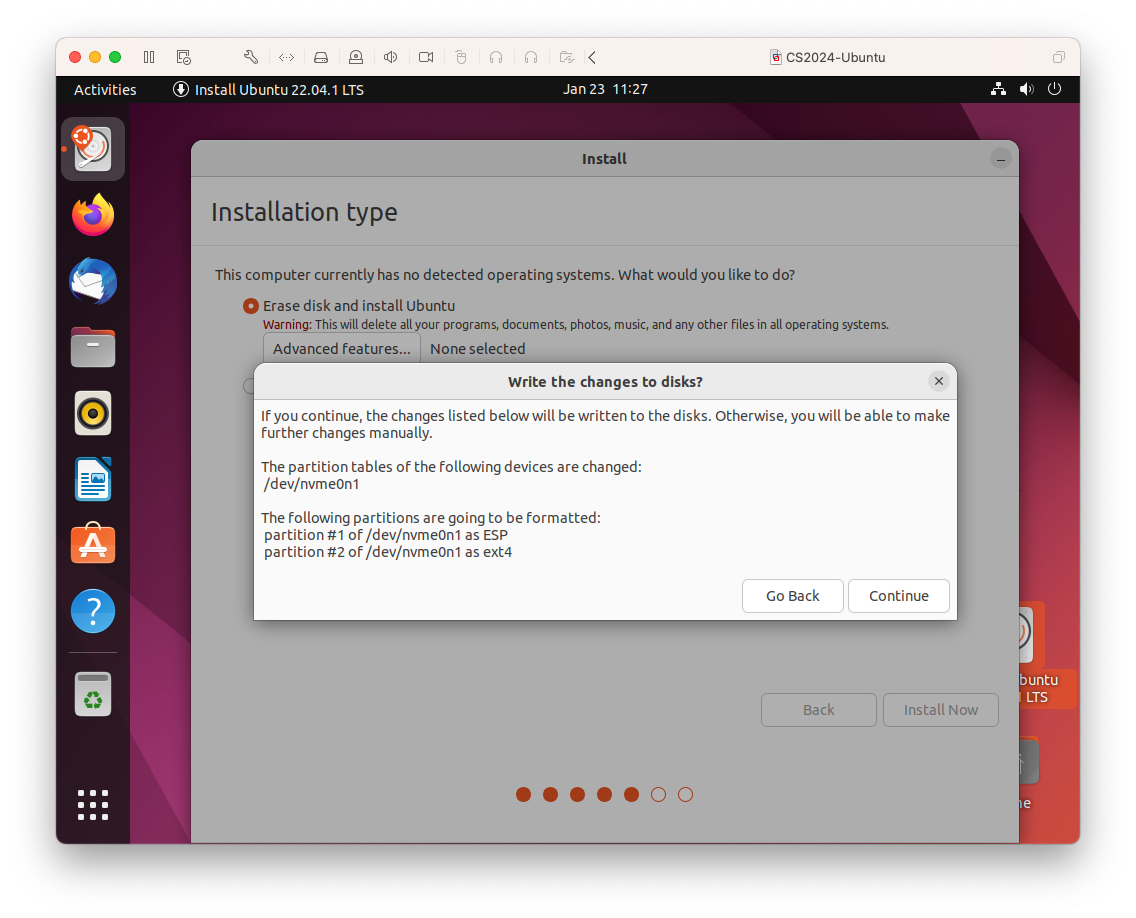The image size is (1136, 918).
Task: Open VM settings wrench icon
Action: tap(251, 57)
